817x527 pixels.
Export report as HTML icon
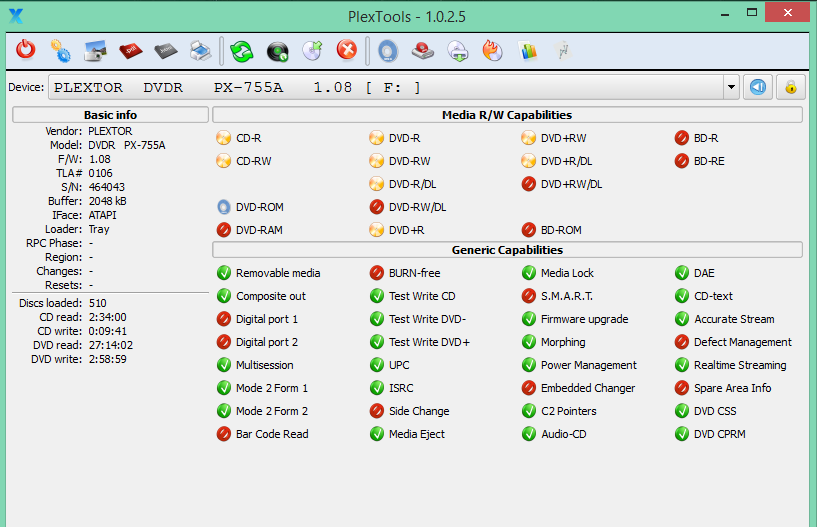(x=166, y=51)
